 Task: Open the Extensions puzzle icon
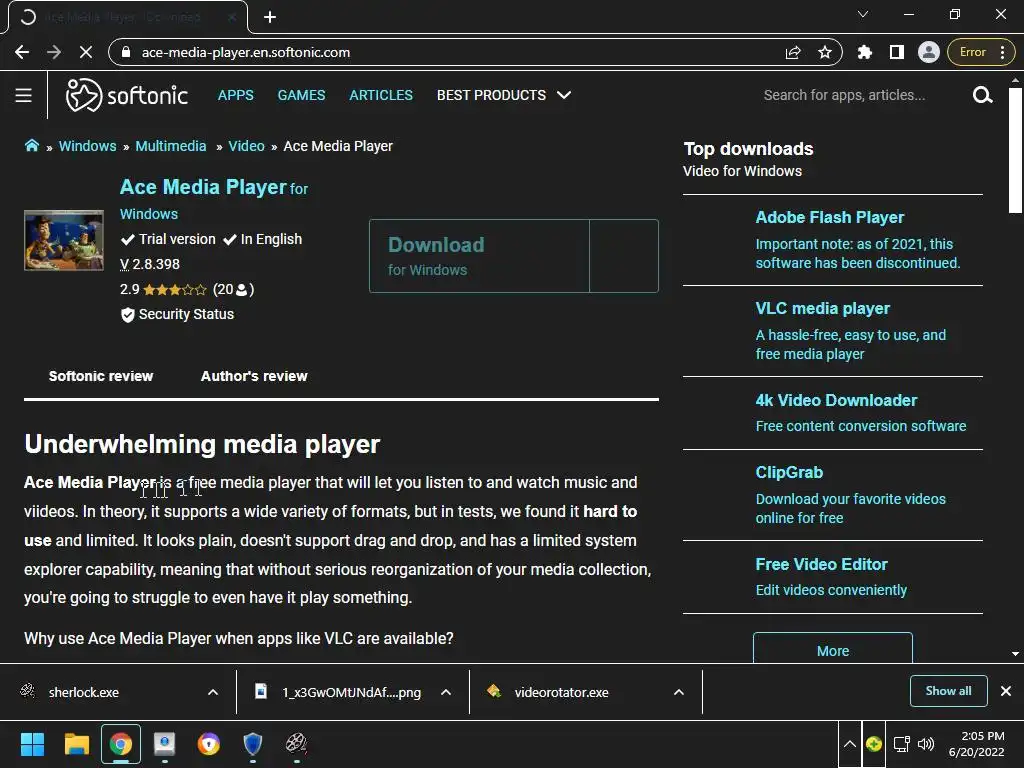point(865,52)
